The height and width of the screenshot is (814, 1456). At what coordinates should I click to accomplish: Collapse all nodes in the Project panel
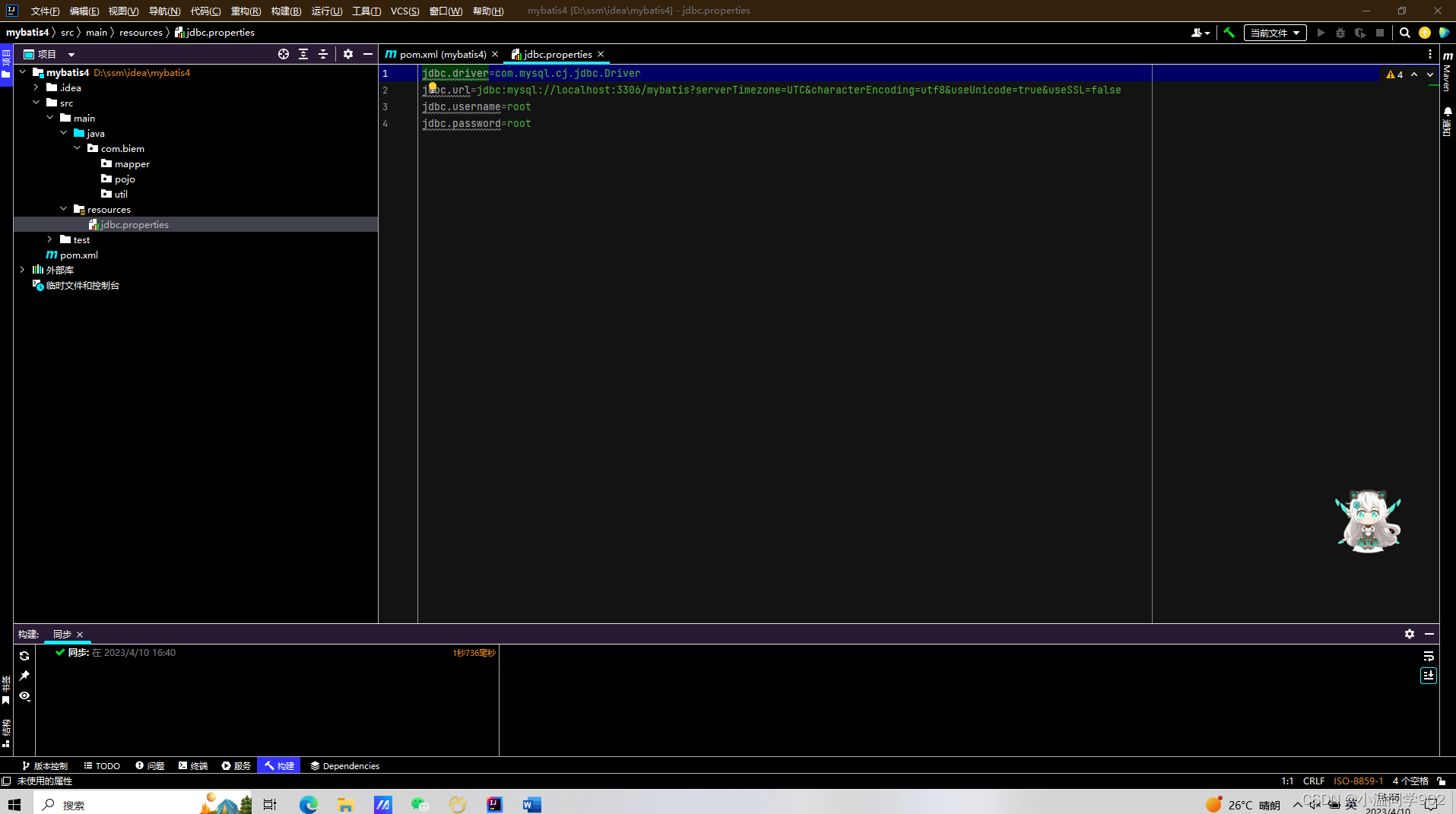[323, 54]
